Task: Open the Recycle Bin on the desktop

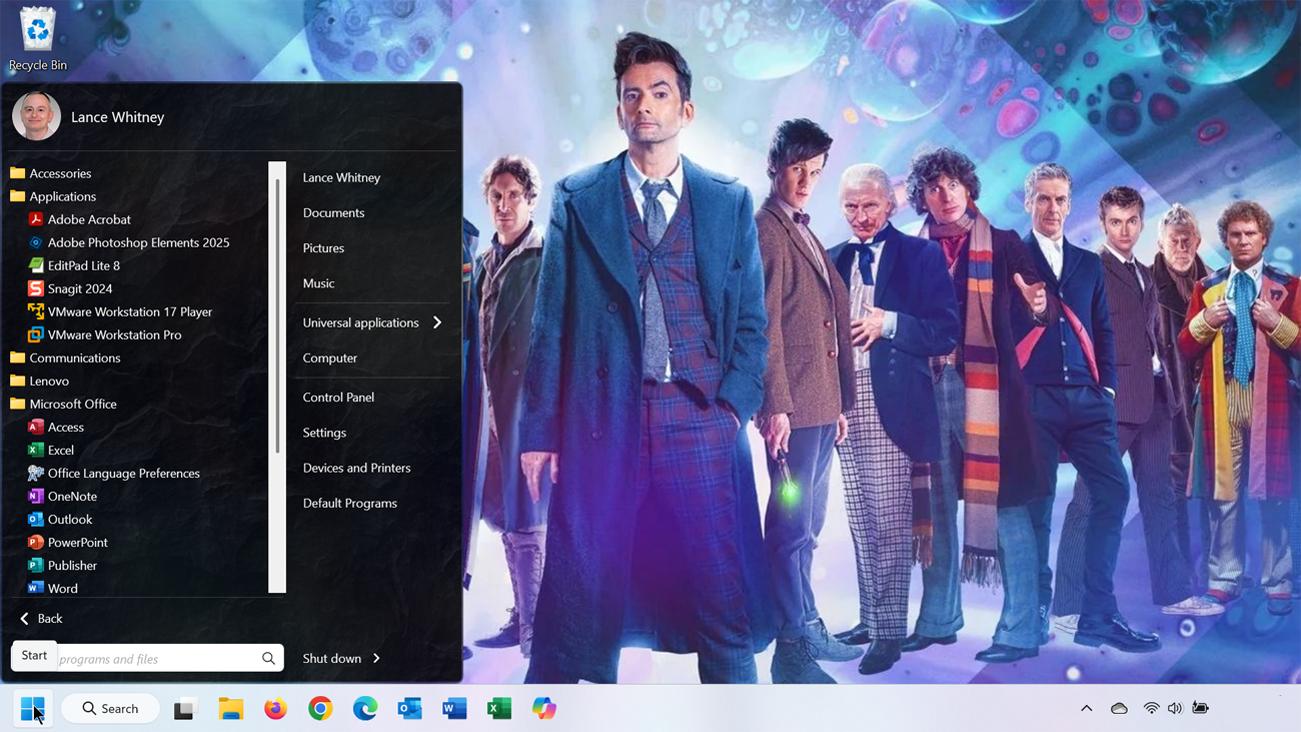Action: [x=38, y=39]
